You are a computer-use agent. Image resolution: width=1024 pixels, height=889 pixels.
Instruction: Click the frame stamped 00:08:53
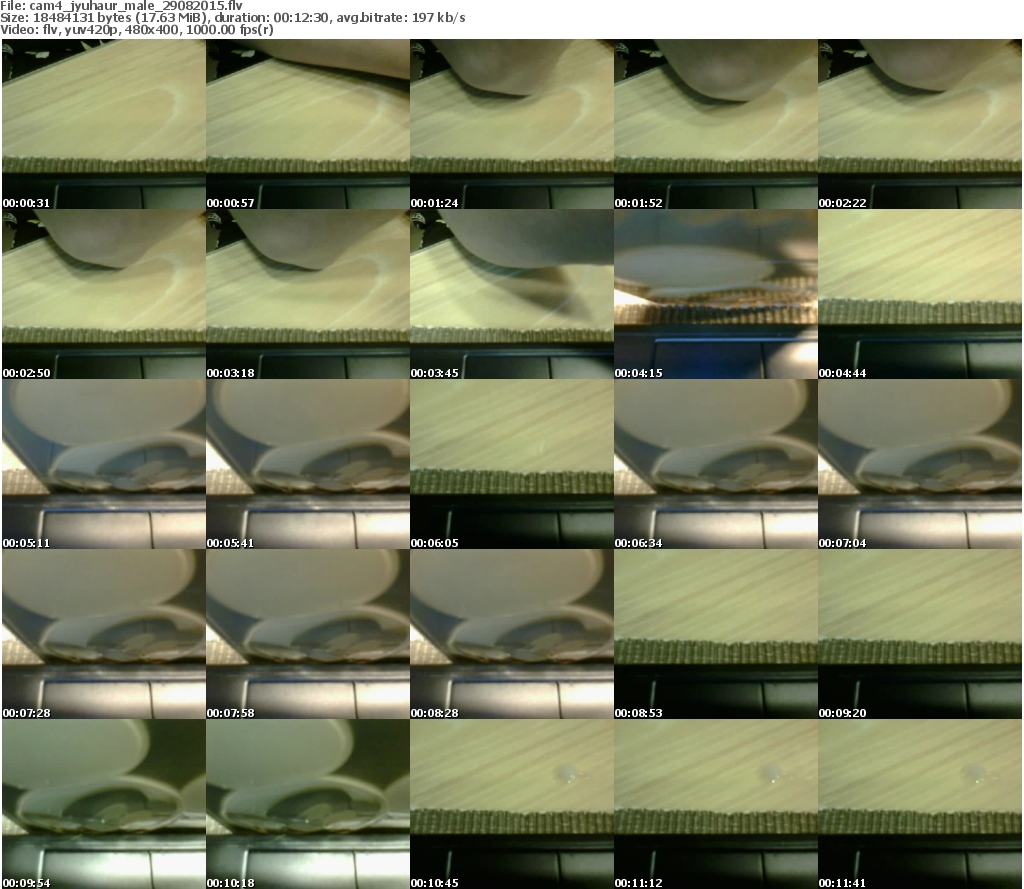[x=716, y=634]
